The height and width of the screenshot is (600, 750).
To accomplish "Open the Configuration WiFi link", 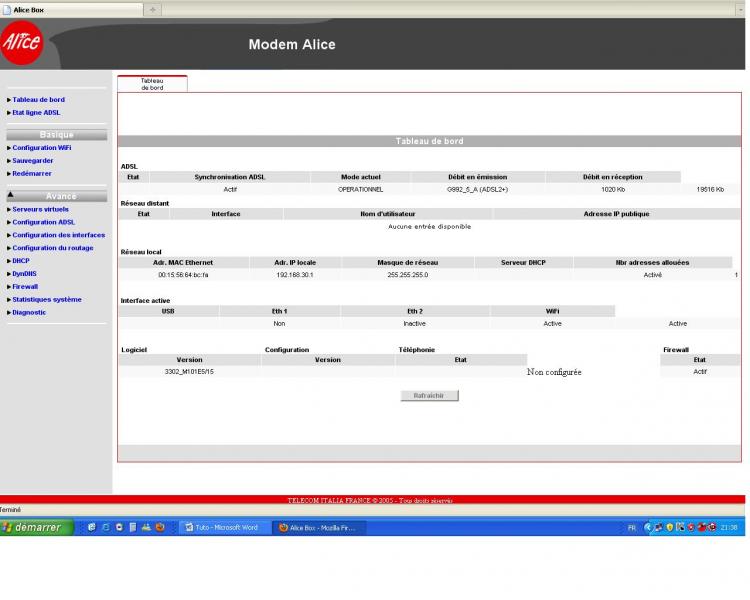I will click(x=42, y=148).
